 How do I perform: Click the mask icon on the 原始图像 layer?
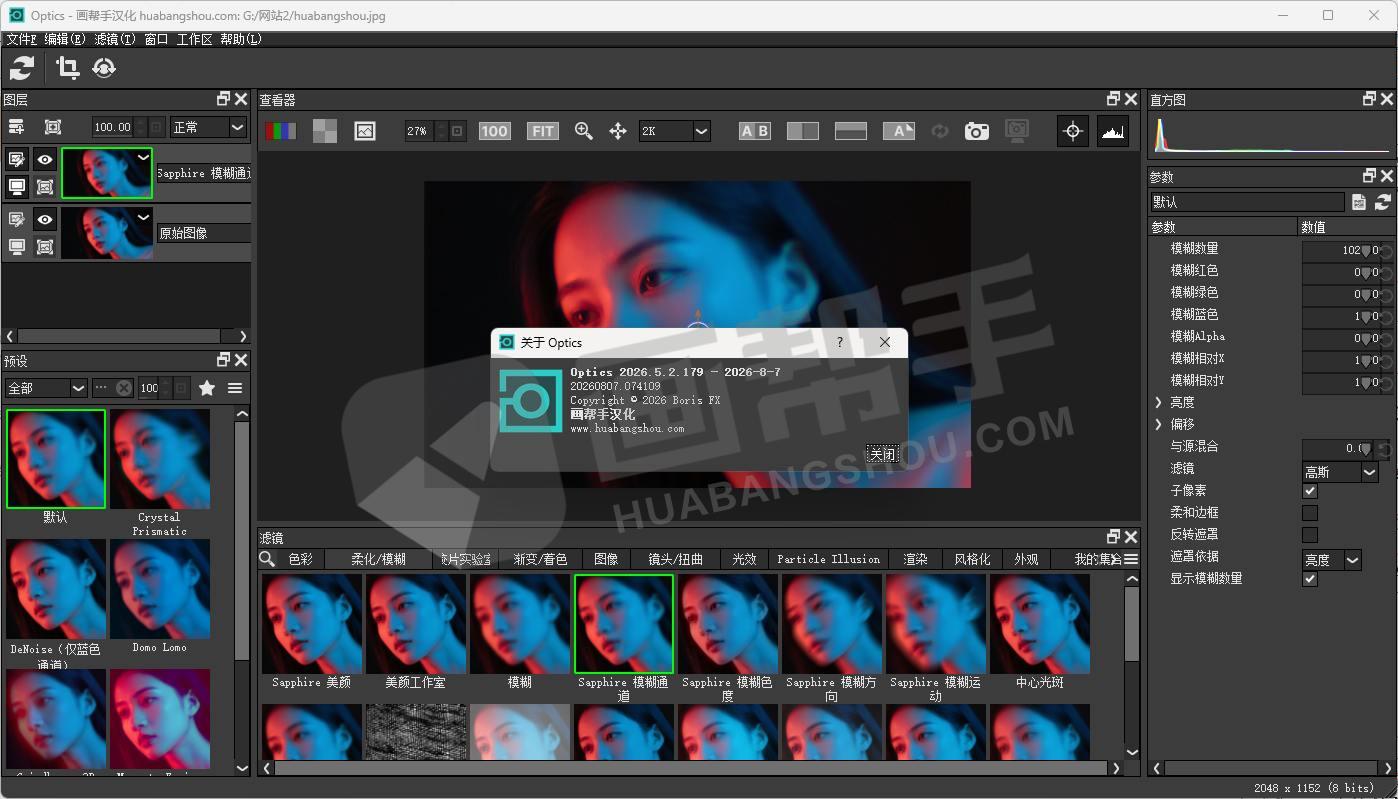pyautogui.click(x=45, y=246)
